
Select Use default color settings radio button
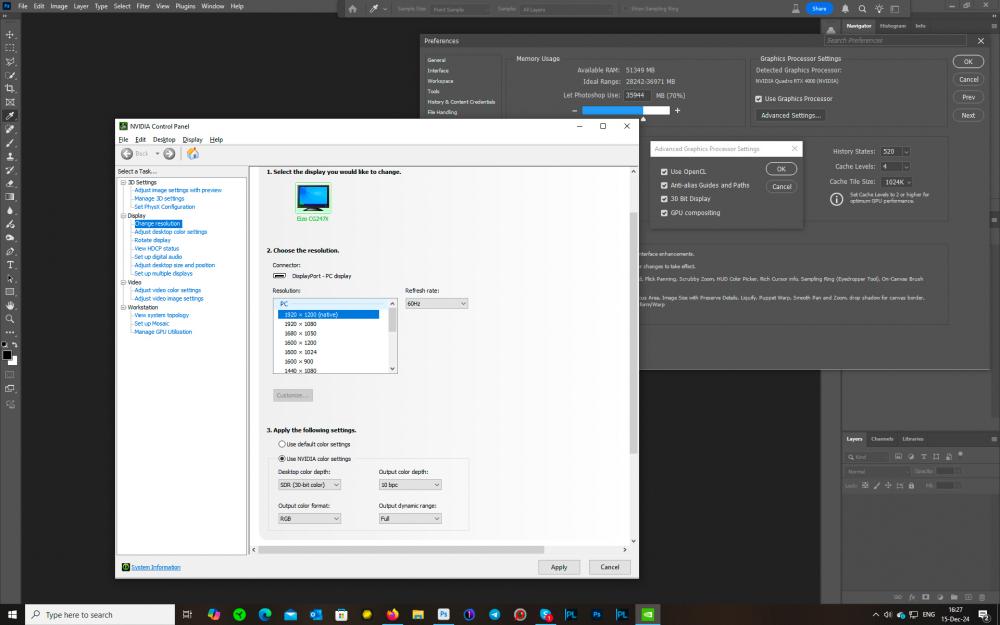[281, 444]
